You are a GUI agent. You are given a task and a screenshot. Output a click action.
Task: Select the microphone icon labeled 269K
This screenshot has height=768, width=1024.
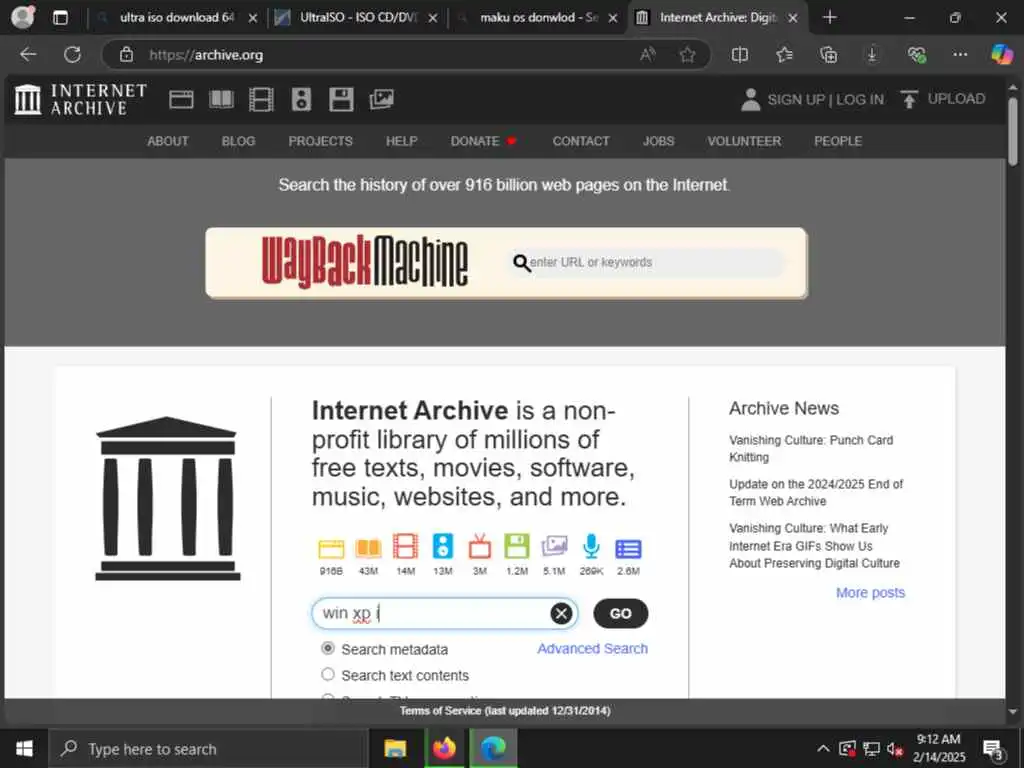click(592, 547)
